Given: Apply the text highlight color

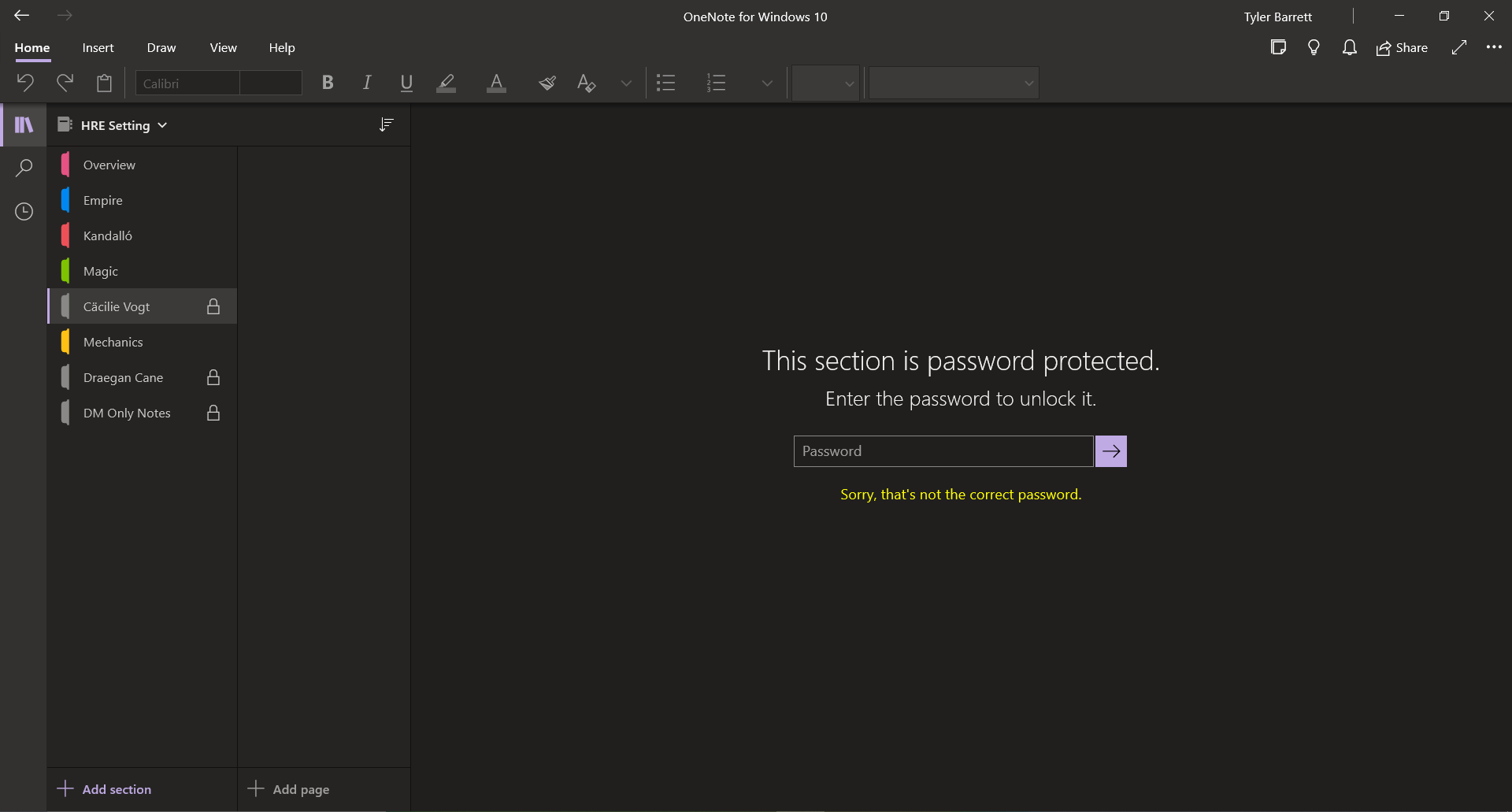Looking at the screenshot, I should coord(447,83).
